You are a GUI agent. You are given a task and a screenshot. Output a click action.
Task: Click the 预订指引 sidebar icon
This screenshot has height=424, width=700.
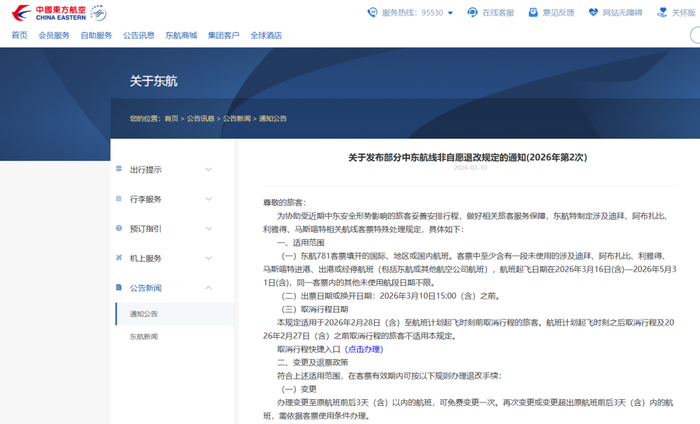click(120, 229)
